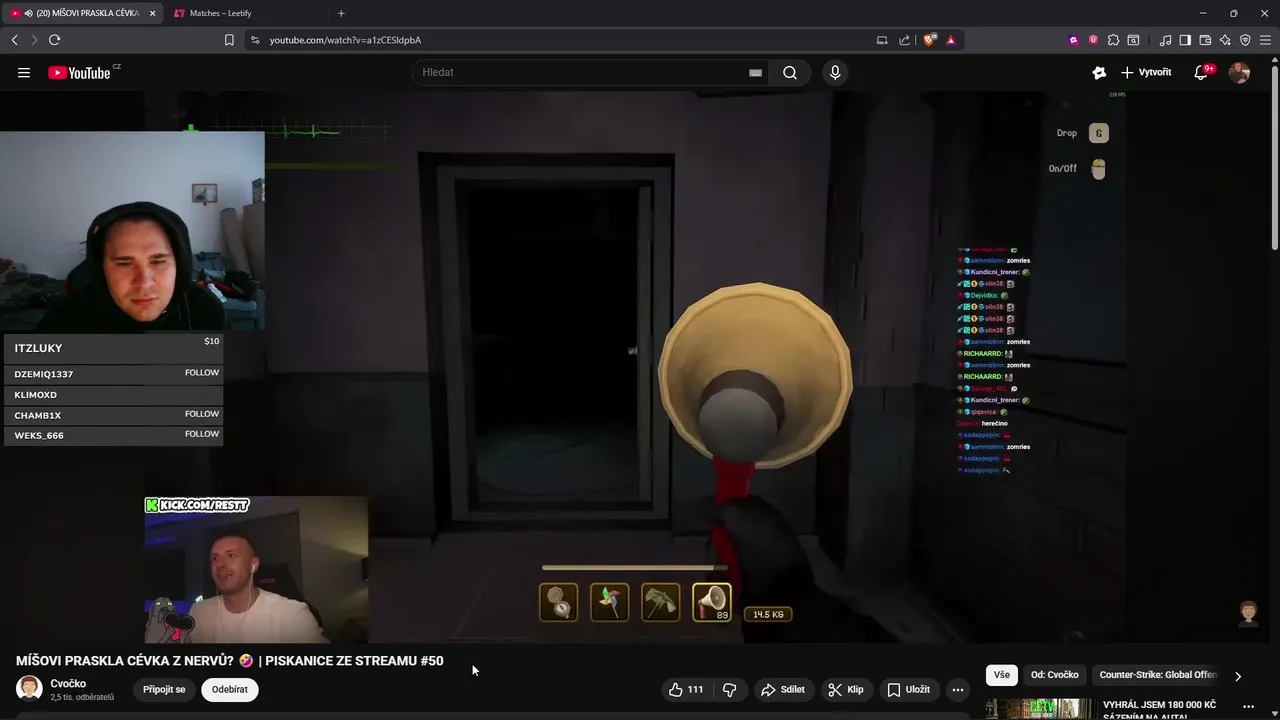
Task: Click the small avatar at the video corner
Action: click(x=1248, y=612)
